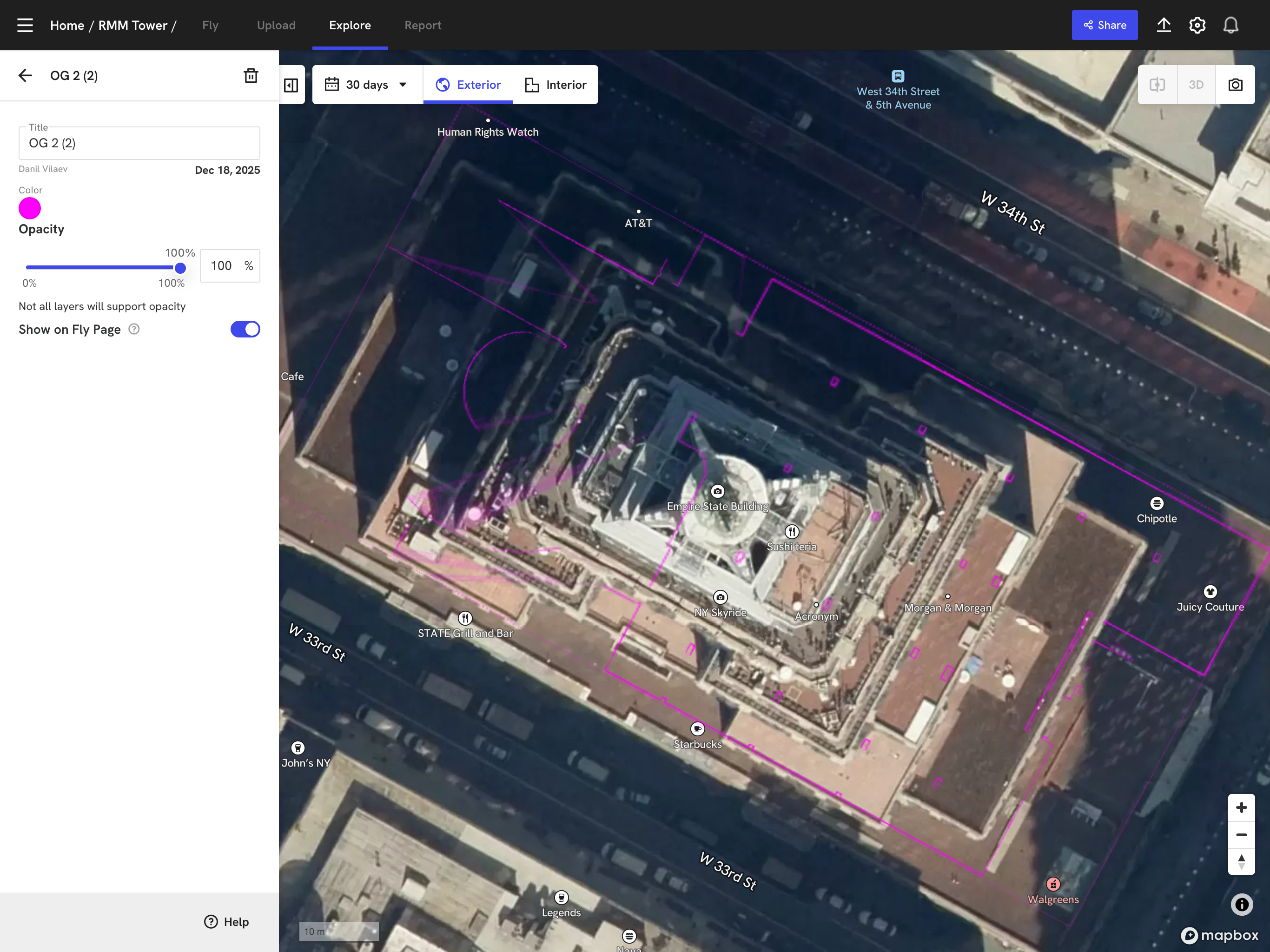Click the magenta color swatch
This screenshot has width=1270, height=952.
(30, 208)
